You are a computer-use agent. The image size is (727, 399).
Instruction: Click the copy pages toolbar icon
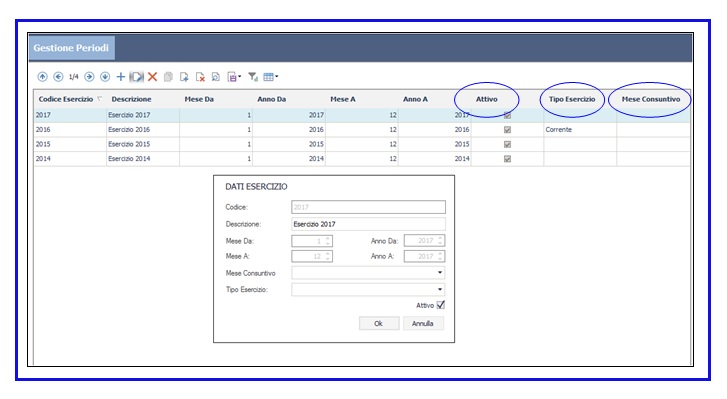168,77
